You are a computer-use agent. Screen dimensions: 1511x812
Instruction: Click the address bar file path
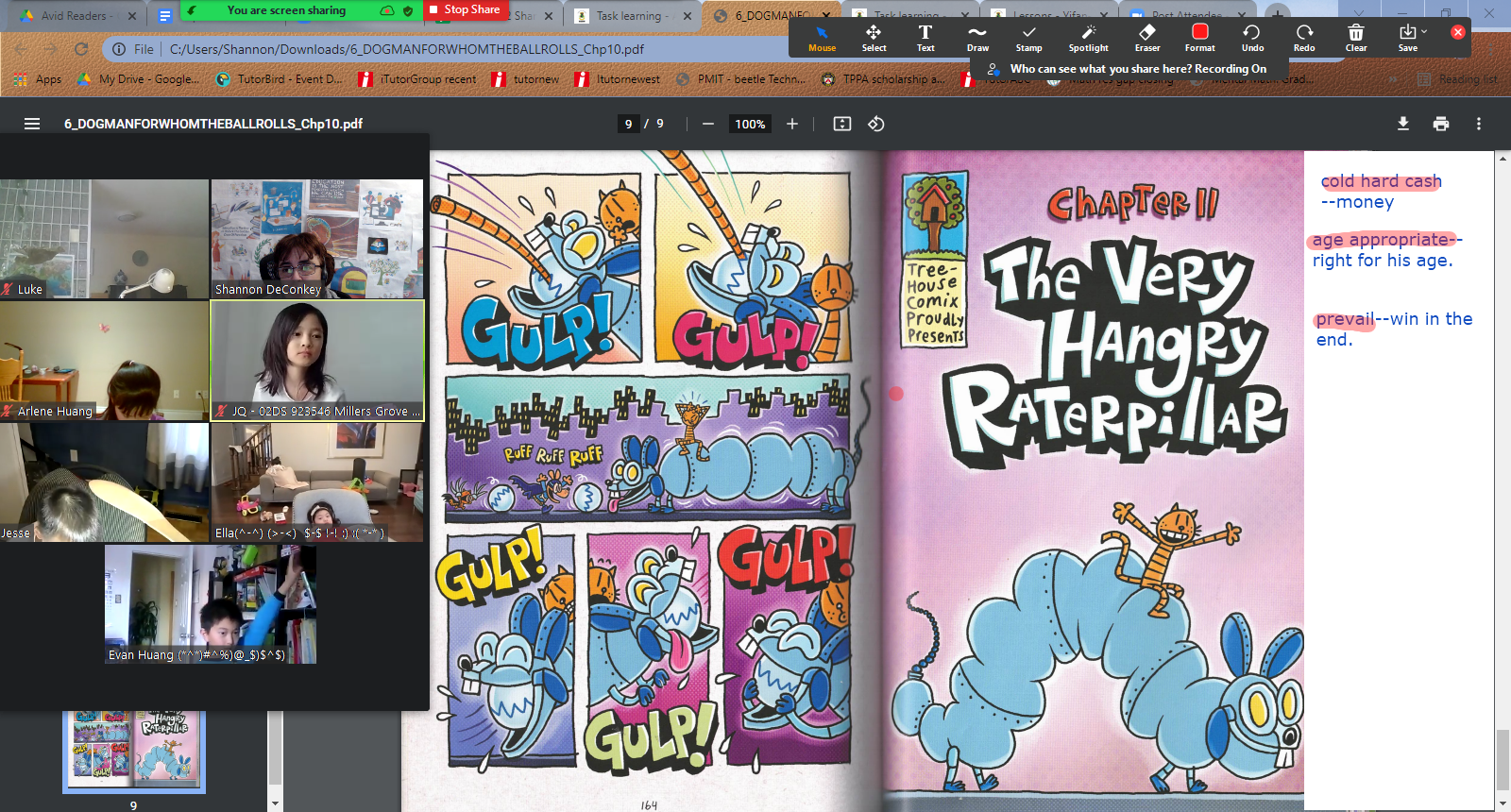pos(407,49)
